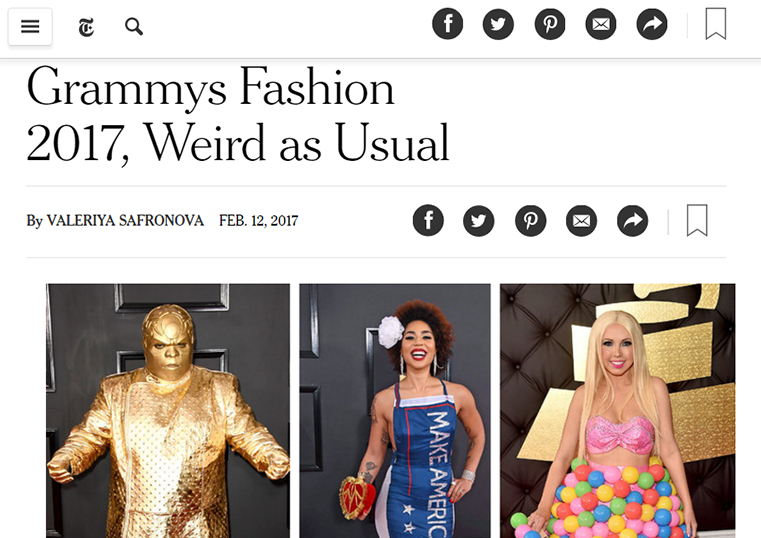Open the gold costume photo
The width and height of the screenshot is (761, 538).
[x=168, y=410]
